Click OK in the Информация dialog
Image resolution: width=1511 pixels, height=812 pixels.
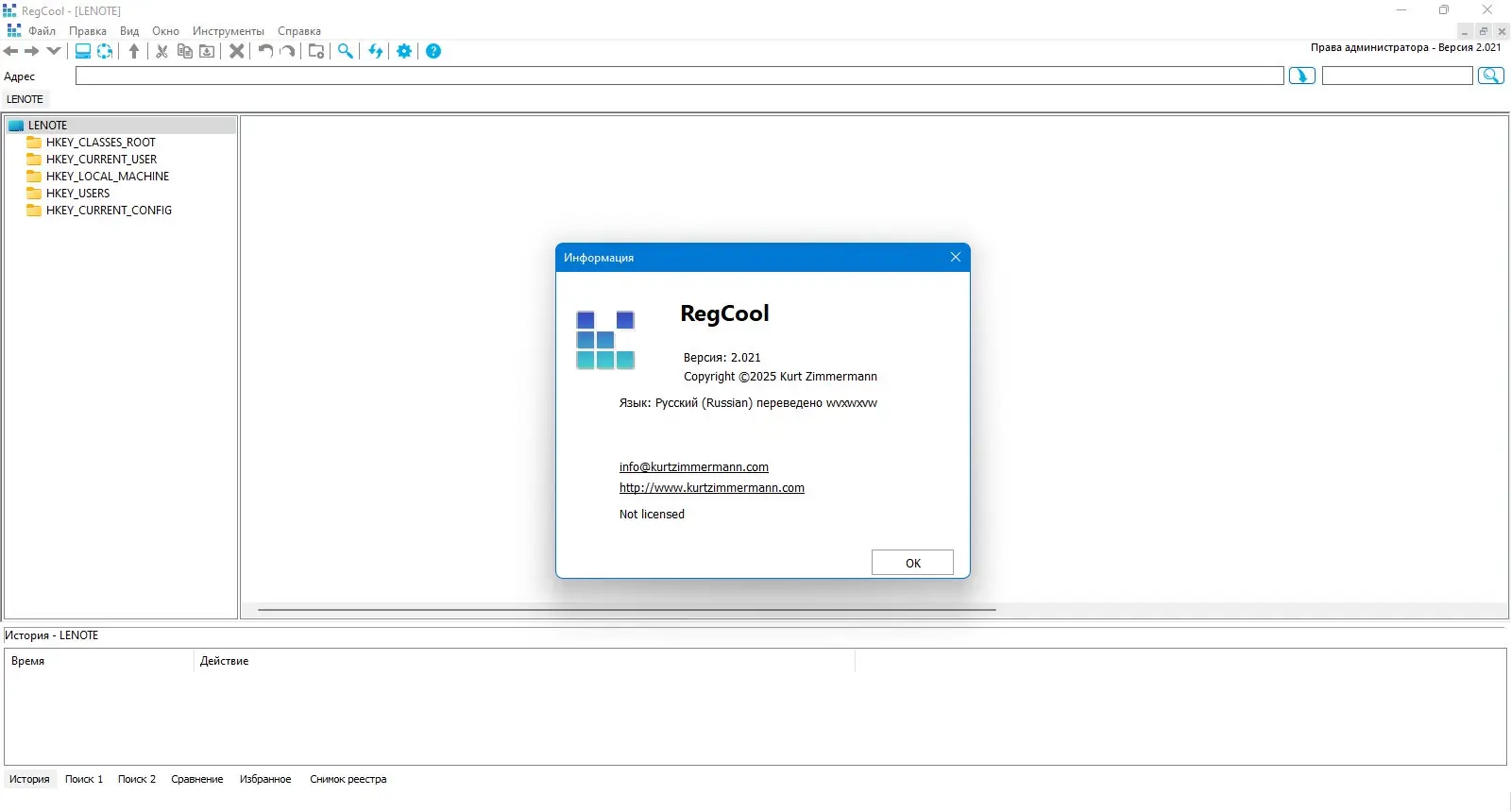pyautogui.click(x=912, y=563)
